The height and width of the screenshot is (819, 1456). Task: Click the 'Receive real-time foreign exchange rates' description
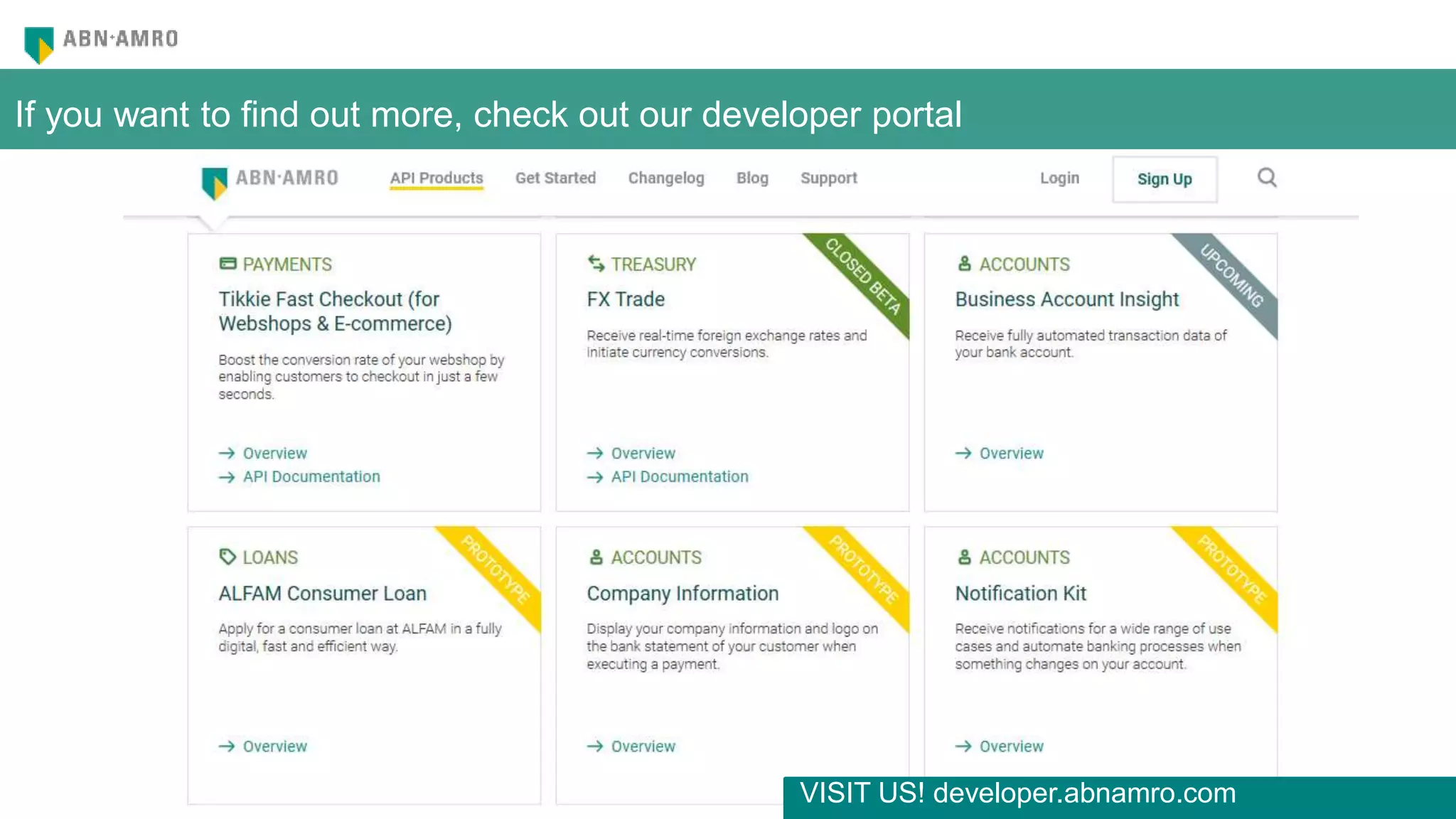point(727,344)
